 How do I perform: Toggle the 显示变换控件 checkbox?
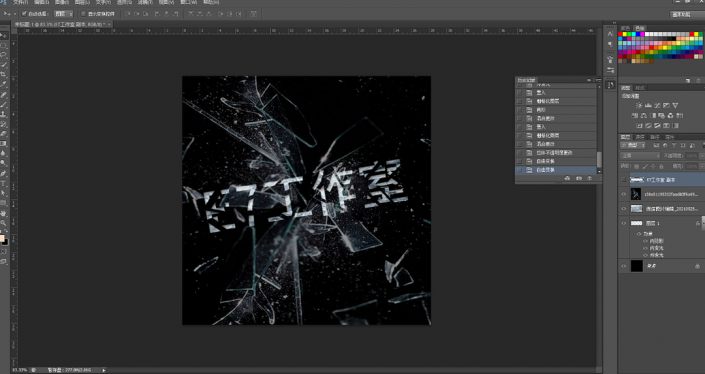pyautogui.click(x=83, y=14)
